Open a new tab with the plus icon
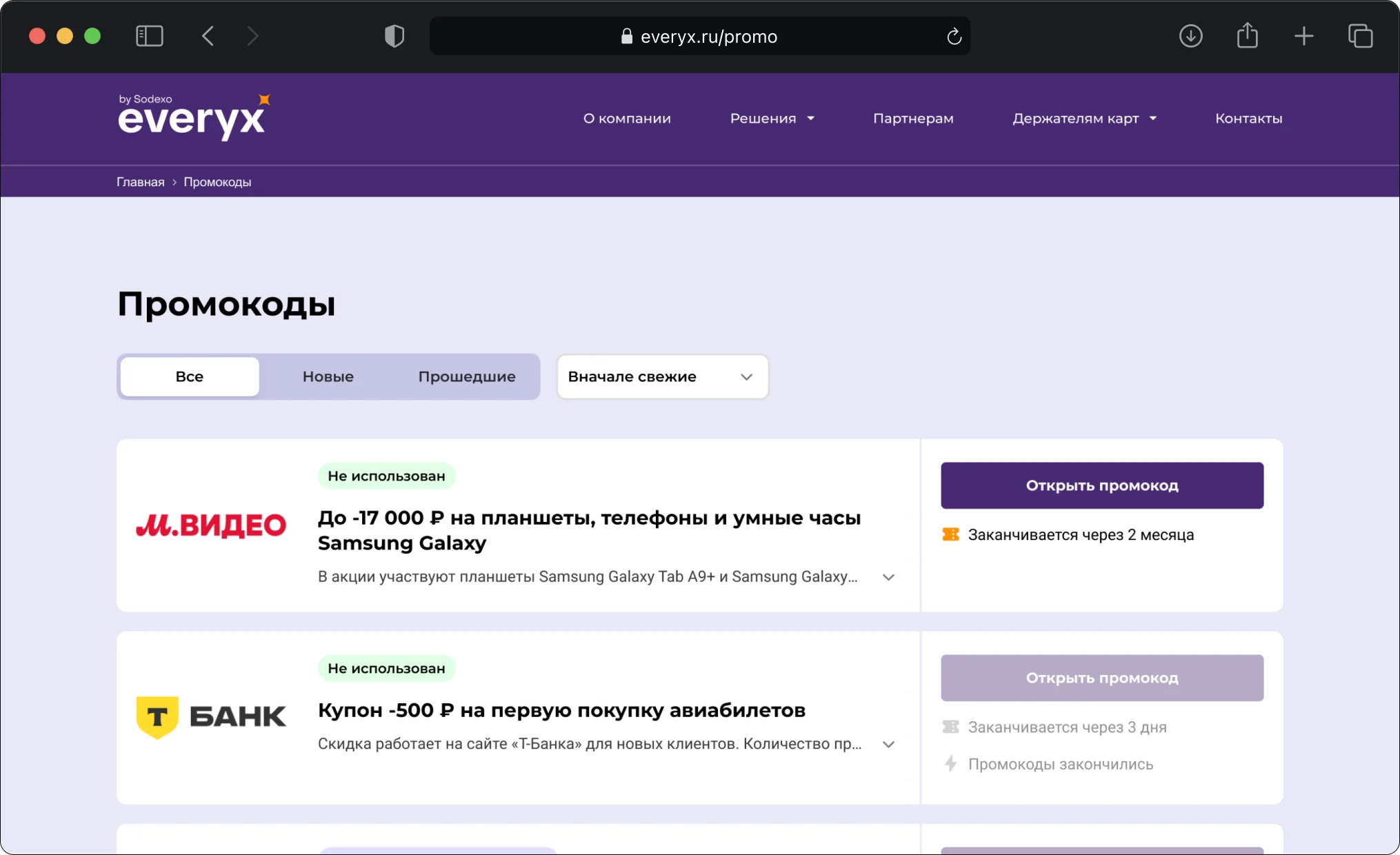 tap(1303, 36)
